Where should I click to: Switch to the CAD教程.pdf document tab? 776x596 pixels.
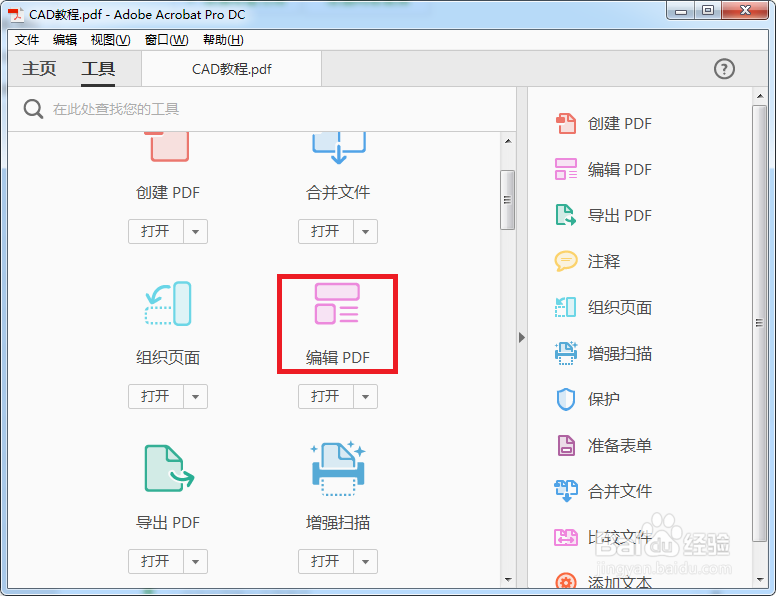coord(232,69)
